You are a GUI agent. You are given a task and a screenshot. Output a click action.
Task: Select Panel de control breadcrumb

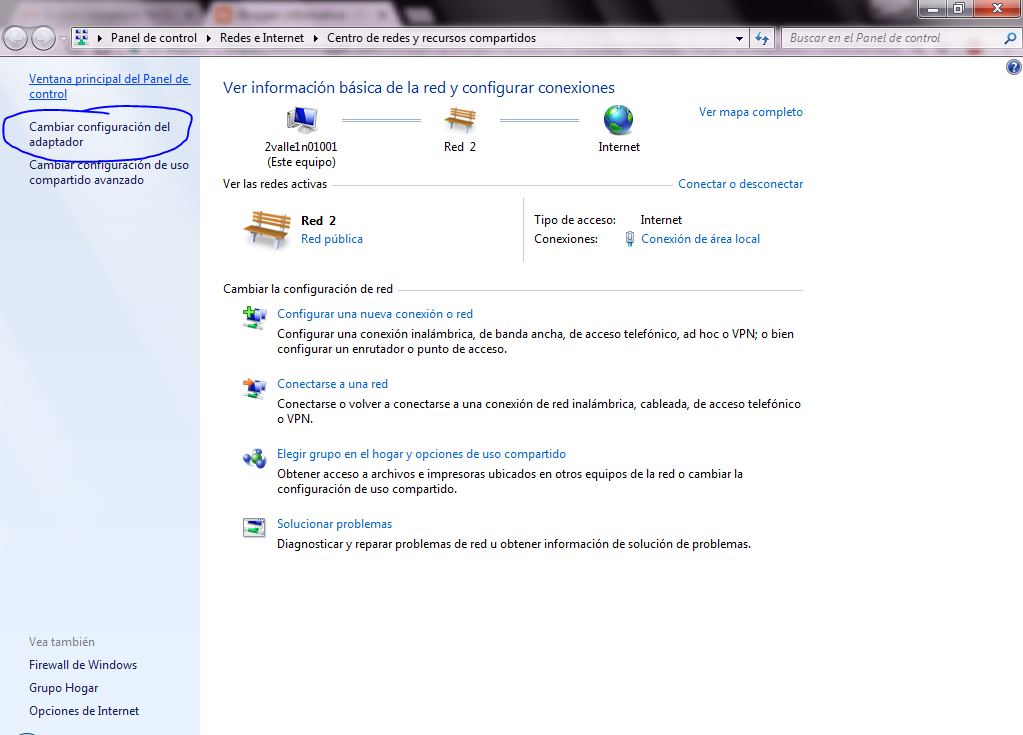click(153, 38)
